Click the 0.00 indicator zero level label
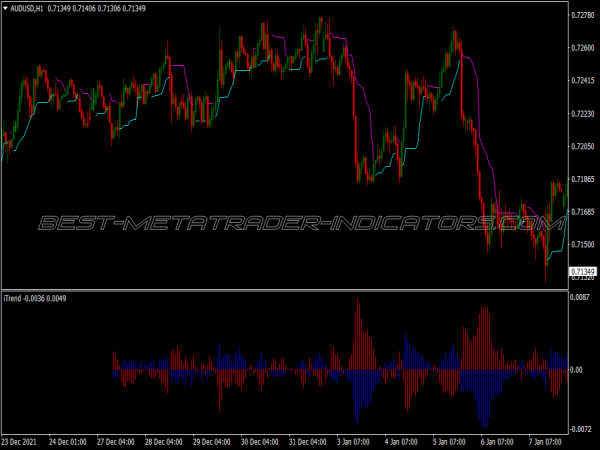The image size is (600, 450). (x=576, y=370)
